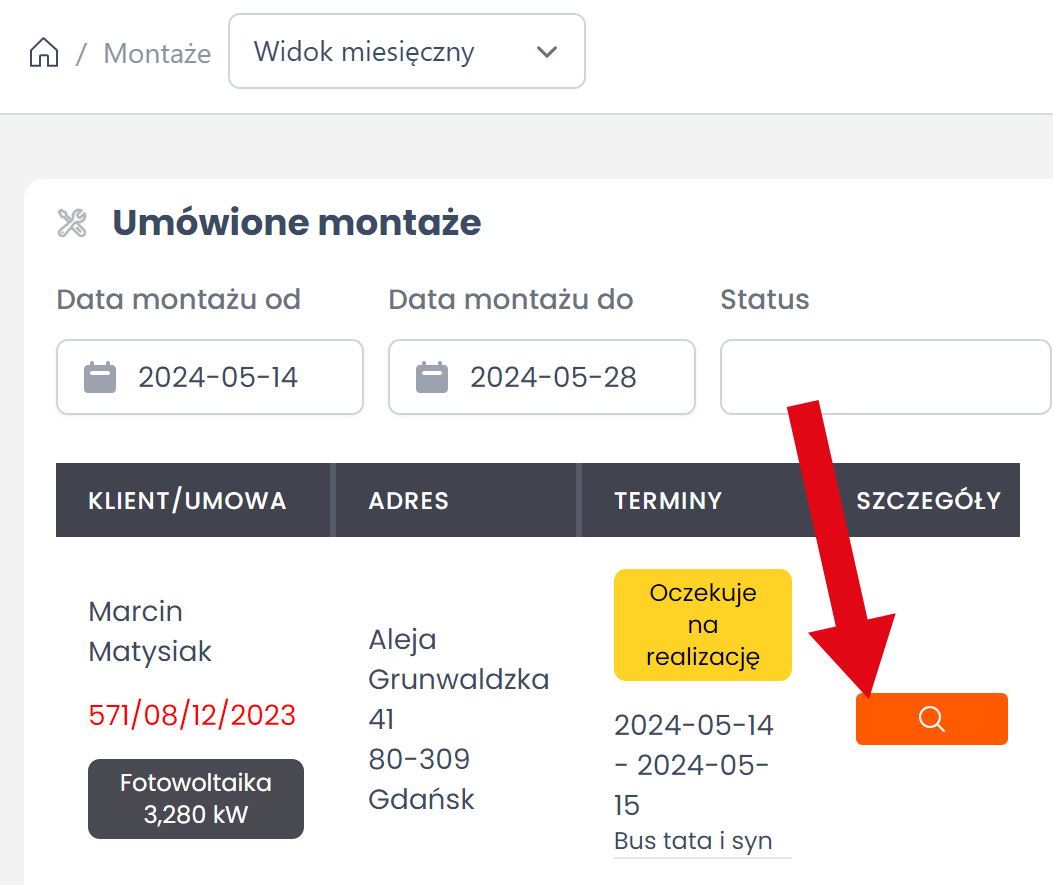Click the wrench icon beside Umówione montaże
Image resolution: width=1053 pixels, height=885 pixels.
pyautogui.click(x=73, y=223)
